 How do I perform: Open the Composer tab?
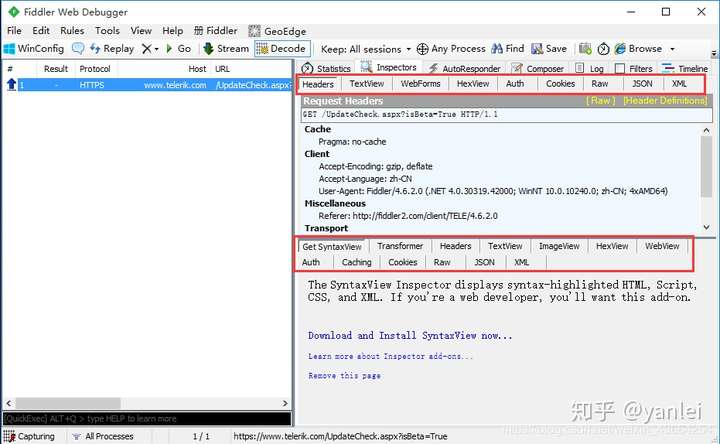coord(538,68)
